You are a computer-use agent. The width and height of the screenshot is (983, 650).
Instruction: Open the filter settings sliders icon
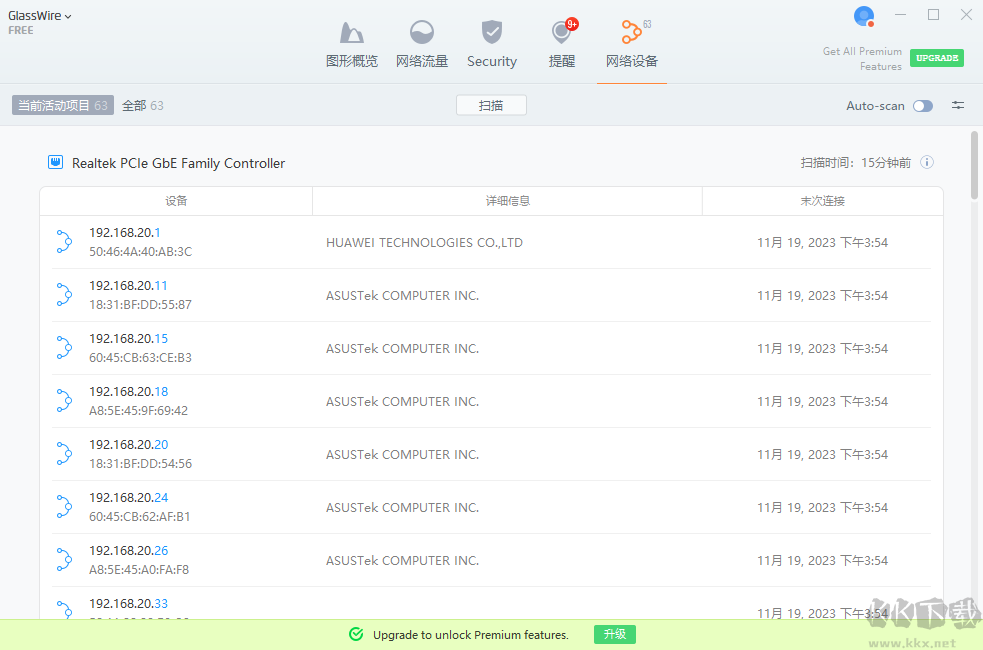tap(958, 106)
